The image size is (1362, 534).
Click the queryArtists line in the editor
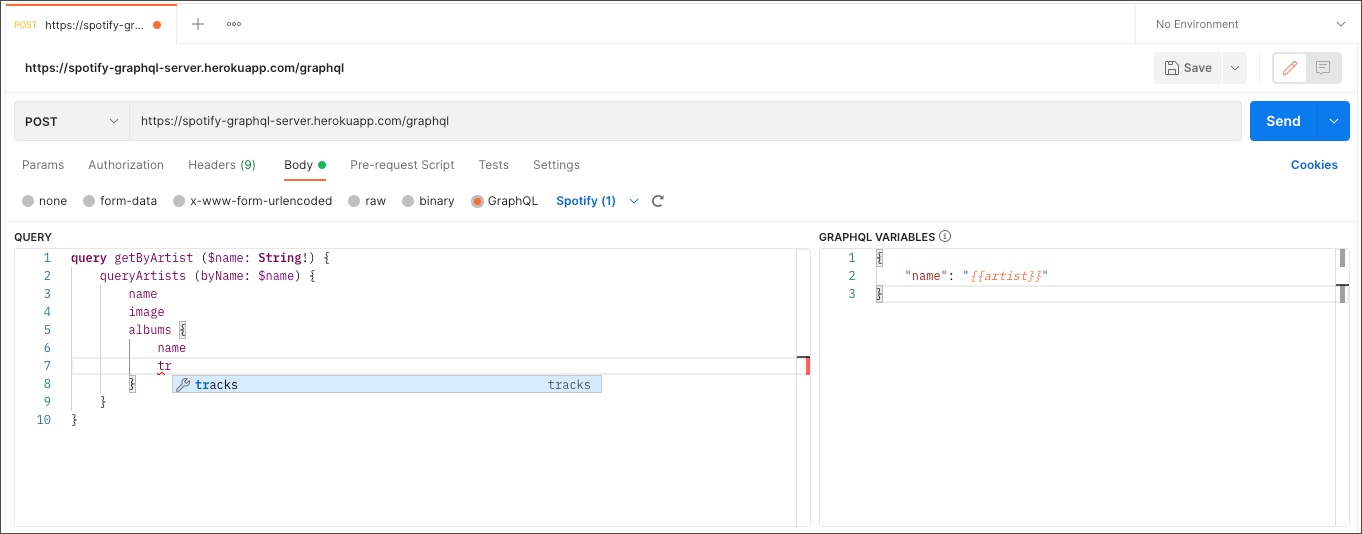[x=207, y=276]
